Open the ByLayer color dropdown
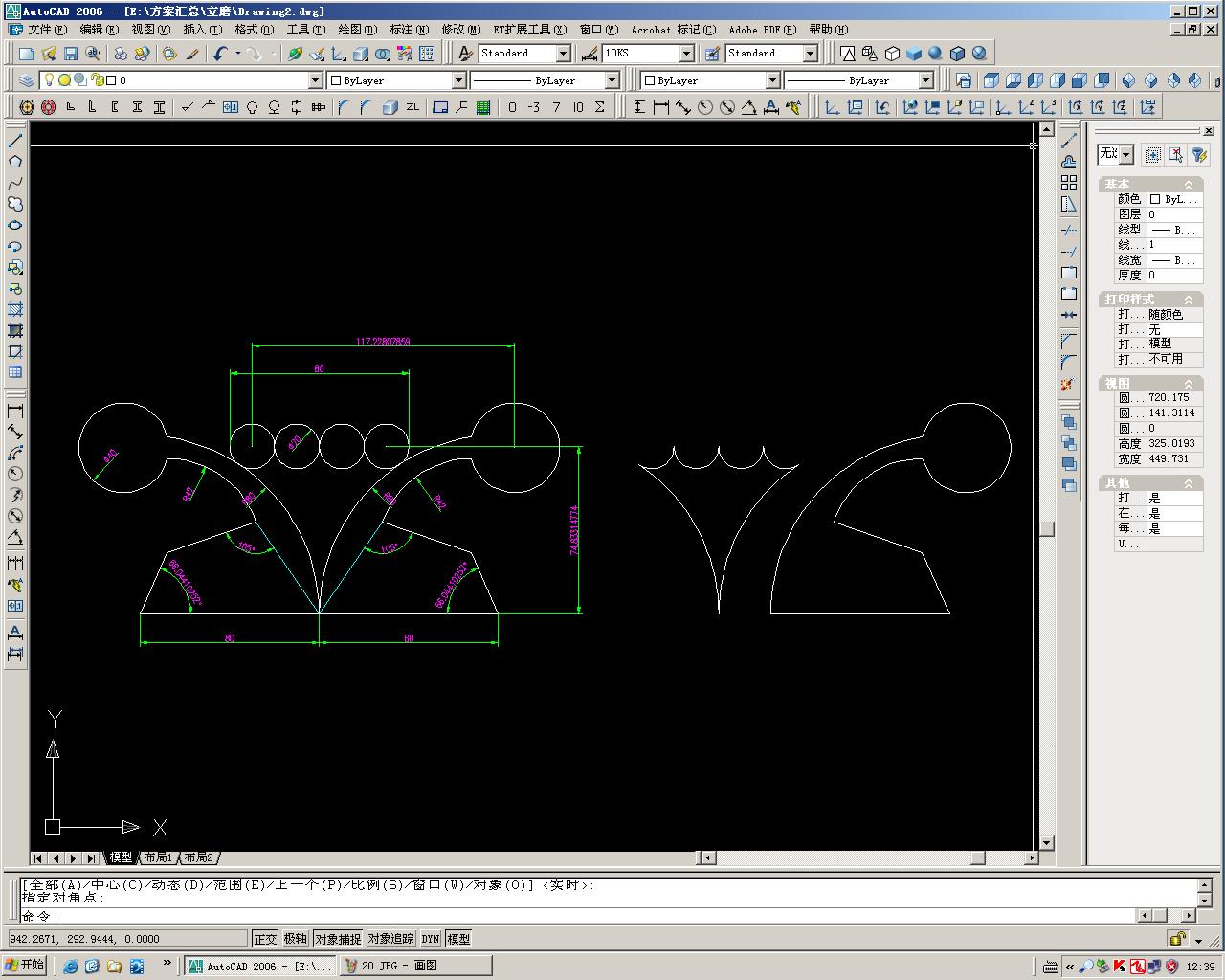 [x=458, y=80]
